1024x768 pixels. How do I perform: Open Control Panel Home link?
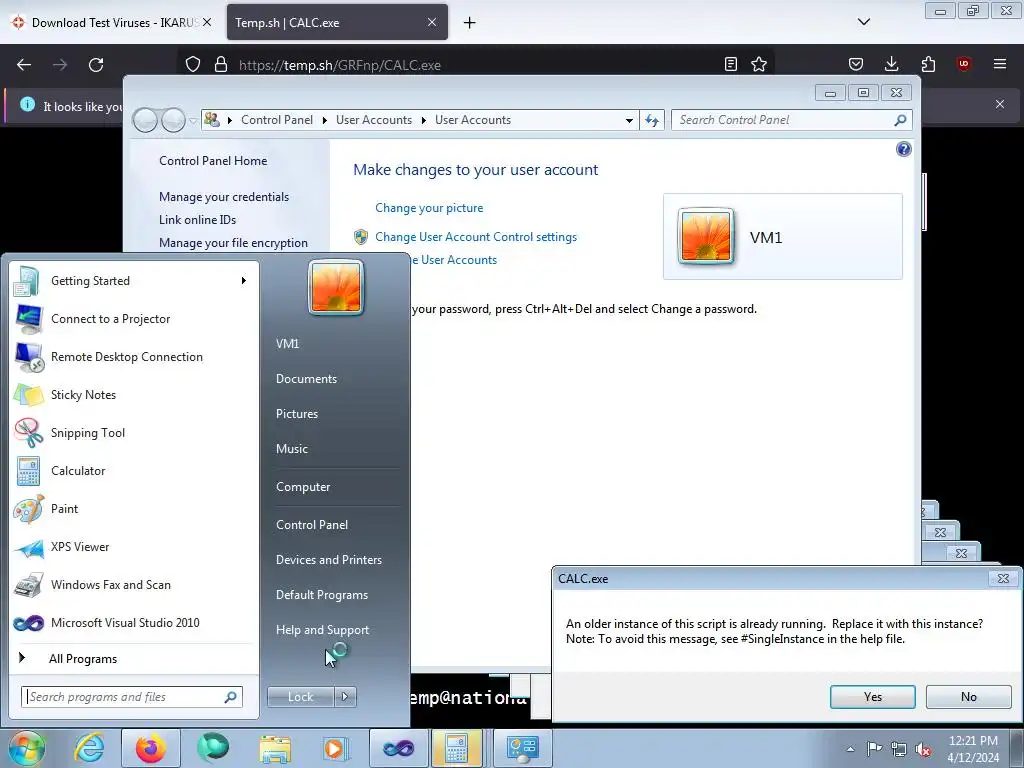213,161
